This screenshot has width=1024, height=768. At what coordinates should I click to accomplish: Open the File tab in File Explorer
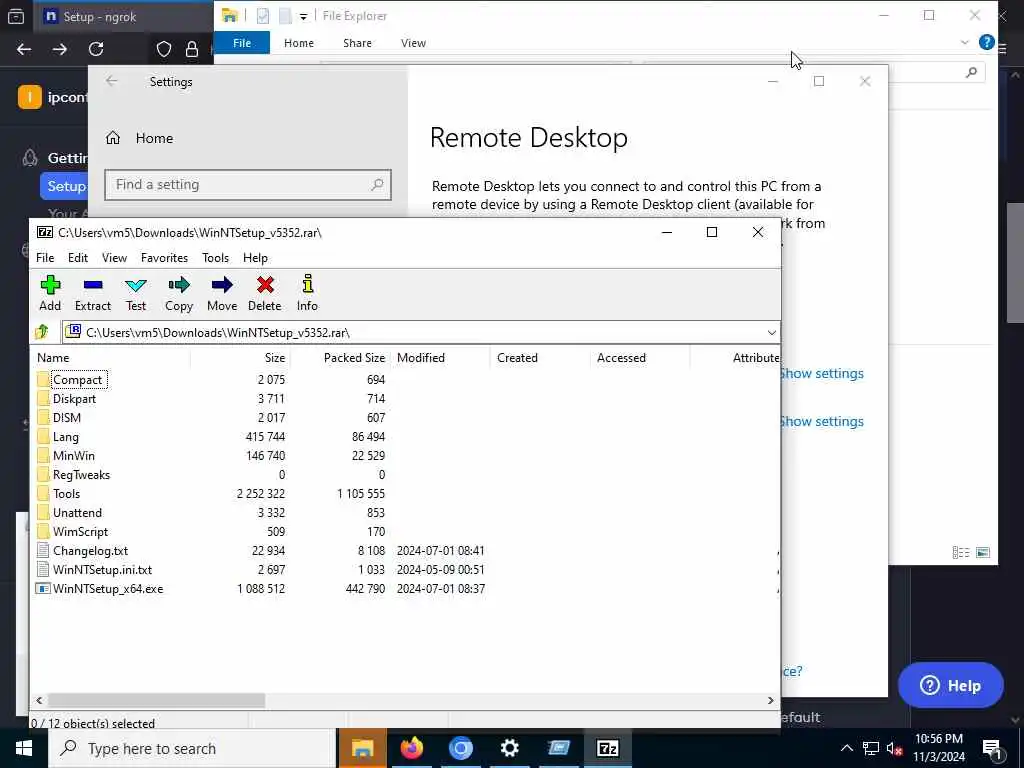(242, 42)
